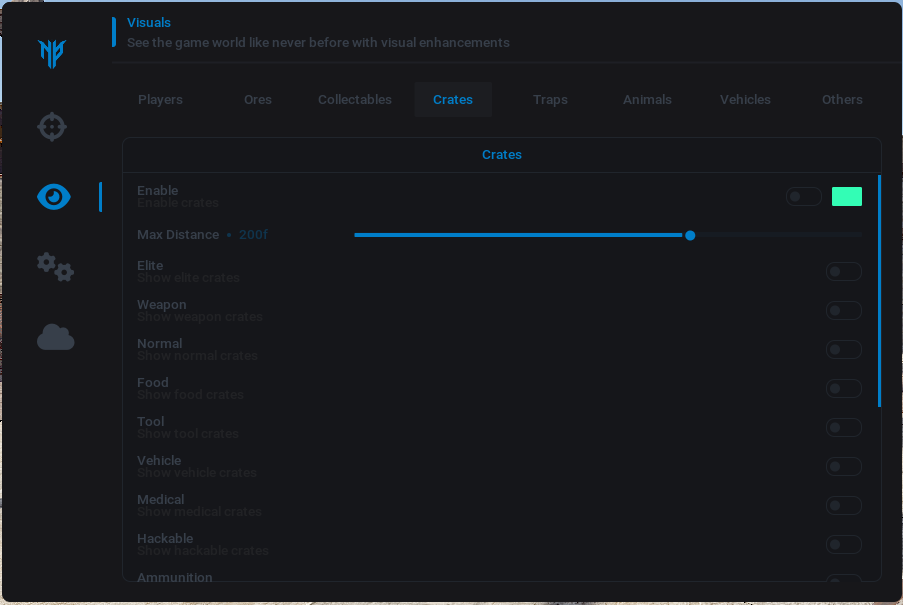
Task: Click the logo icon in the sidebar
Action: tap(52, 53)
